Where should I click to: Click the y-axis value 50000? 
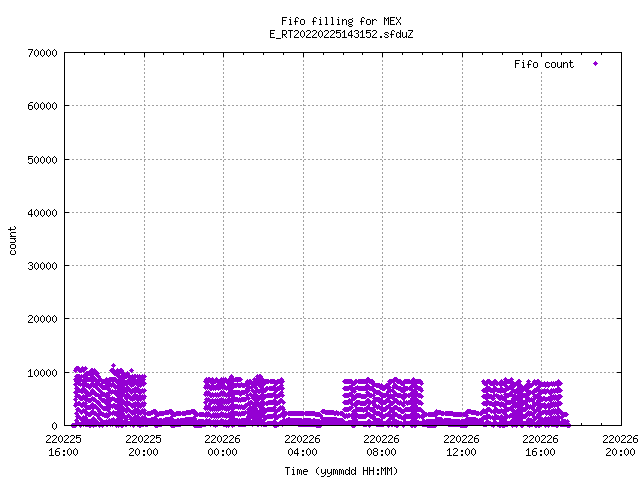[42, 160]
